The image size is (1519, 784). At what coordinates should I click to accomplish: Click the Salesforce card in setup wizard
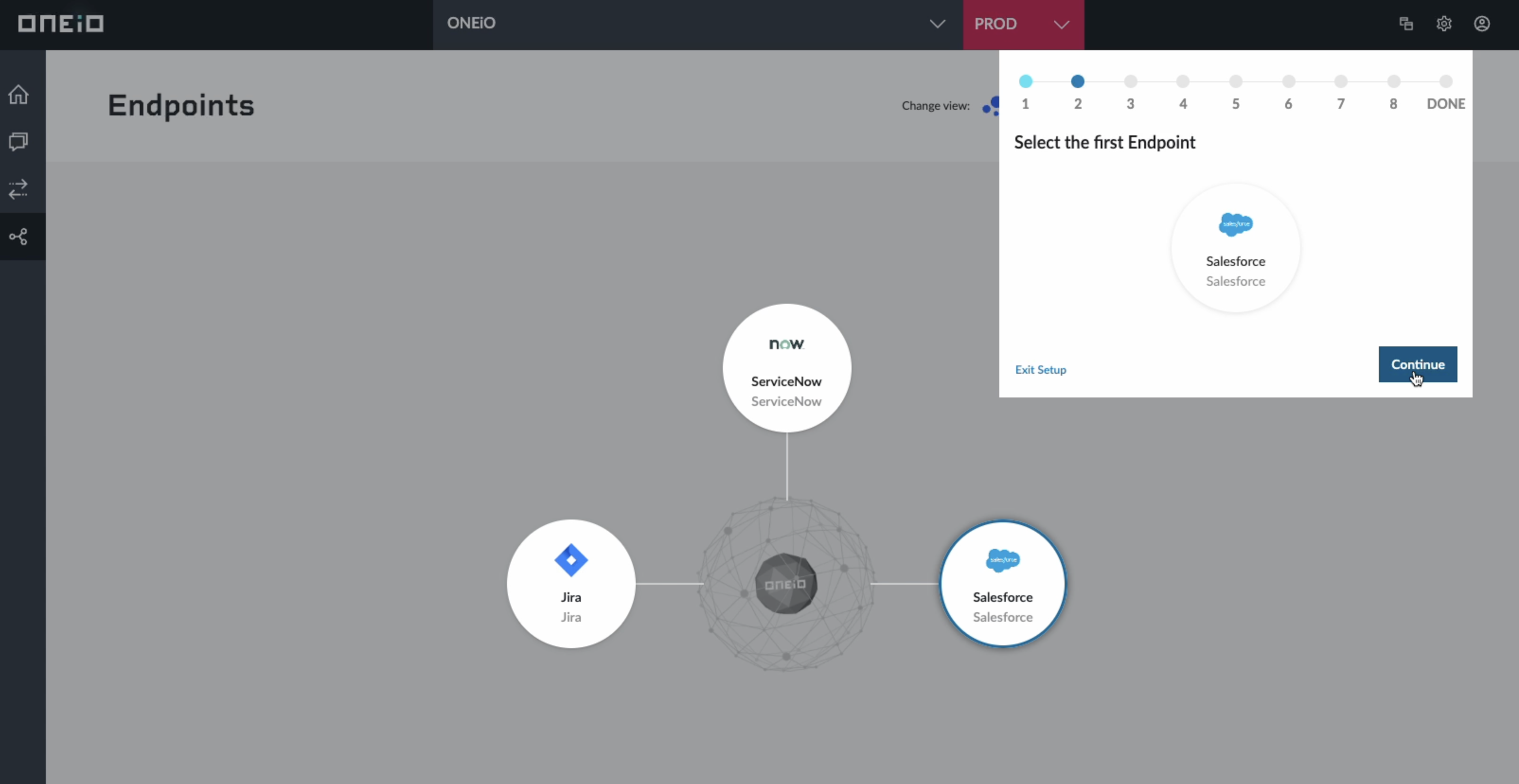(x=1235, y=247)
